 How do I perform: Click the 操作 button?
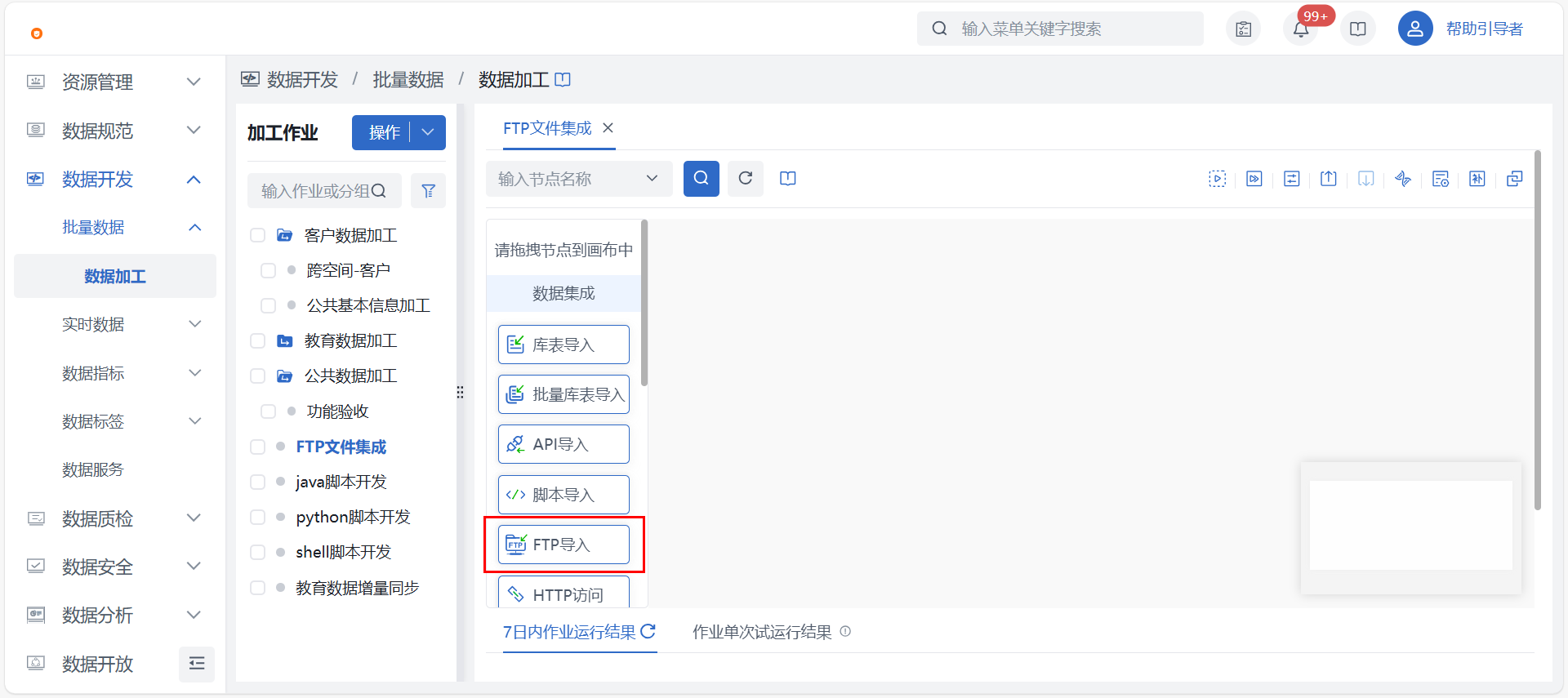coord(384,132)
